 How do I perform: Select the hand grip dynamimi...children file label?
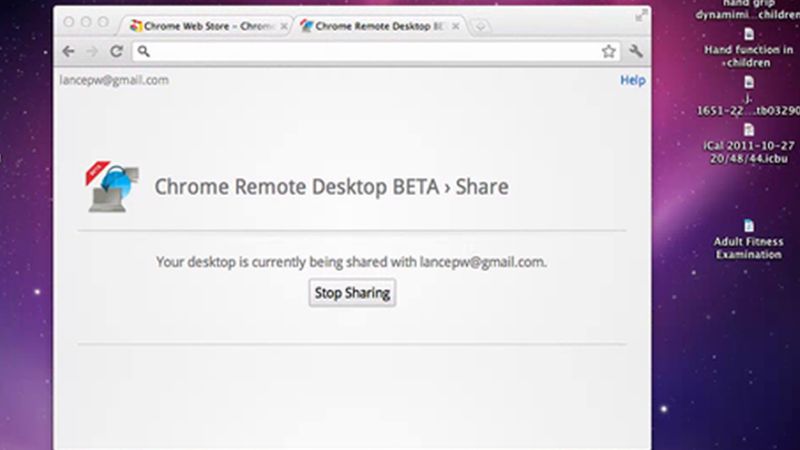[748, 10]
